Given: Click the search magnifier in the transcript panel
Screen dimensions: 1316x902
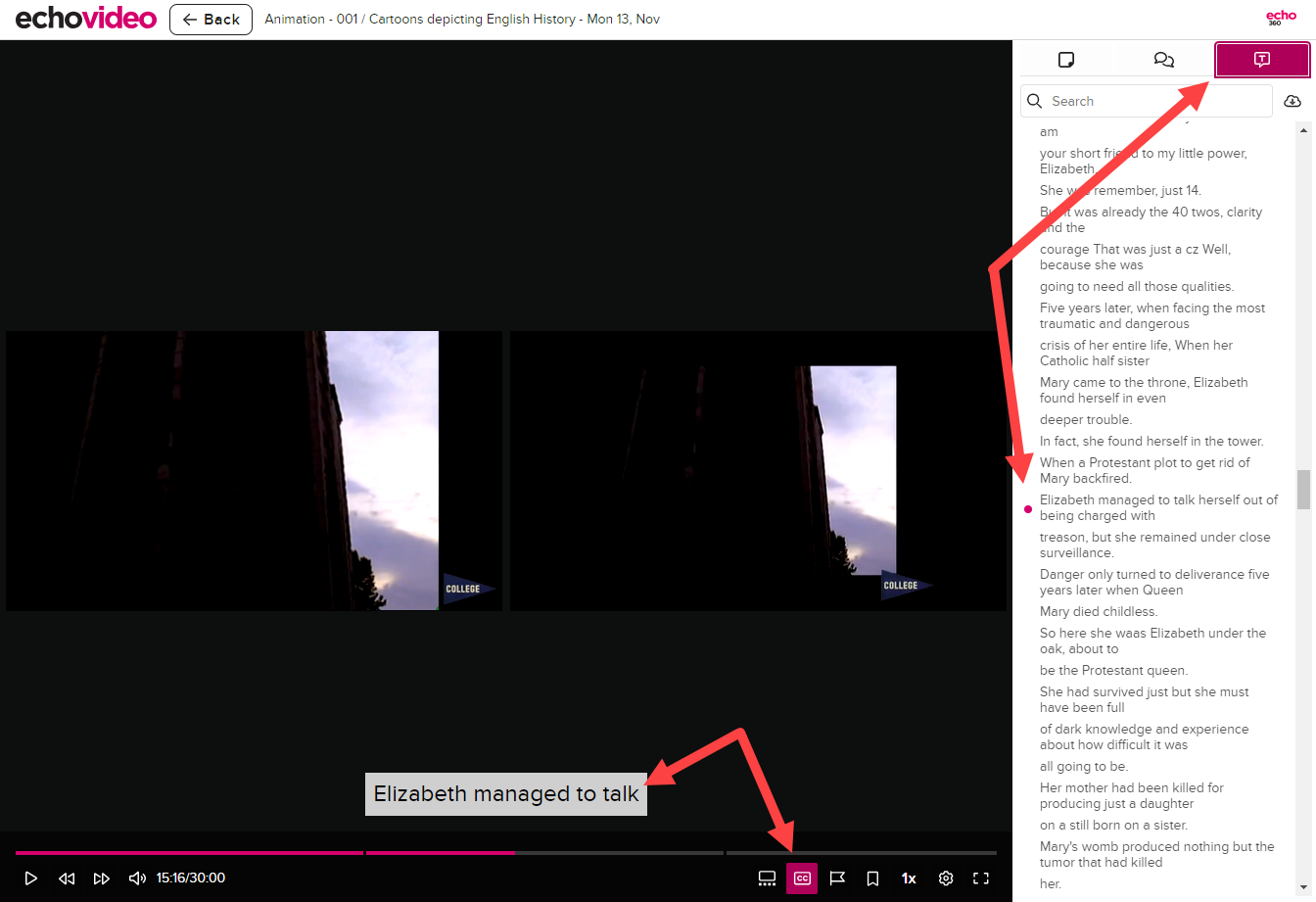Looking at the screenshot, I should point(1034,101).
